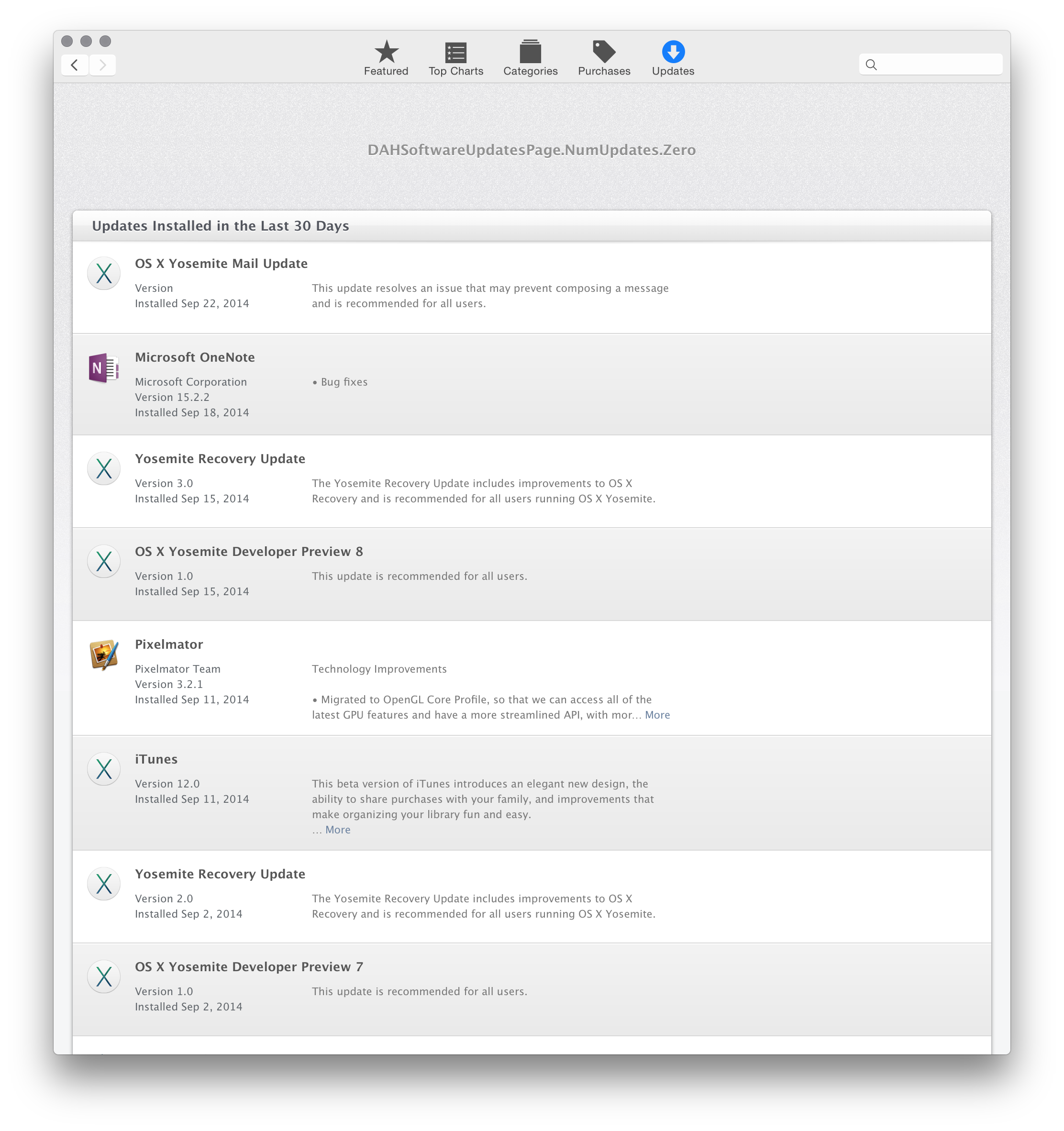Select OS X Yosemite Developer Preview 8 title

tap(249, 552)
